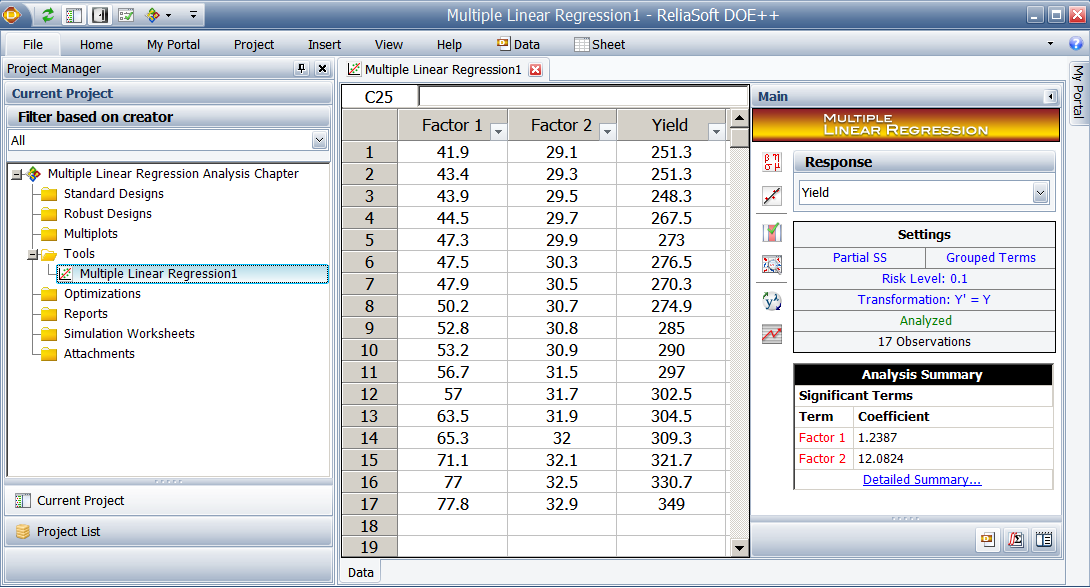The image size is (1090, 588).
Task: Select the Multiplots folder
Action: pyautogui.click(x=91, y=234)
